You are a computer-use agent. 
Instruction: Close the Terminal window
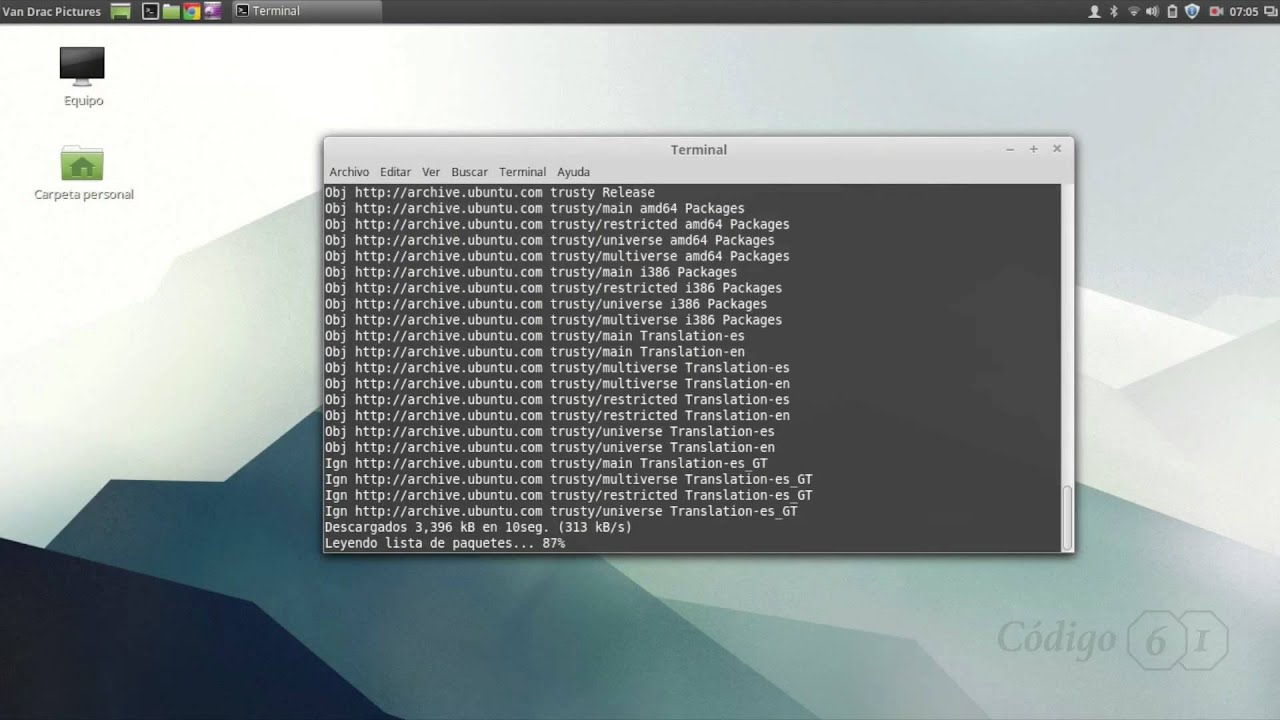click(1057, 149)
